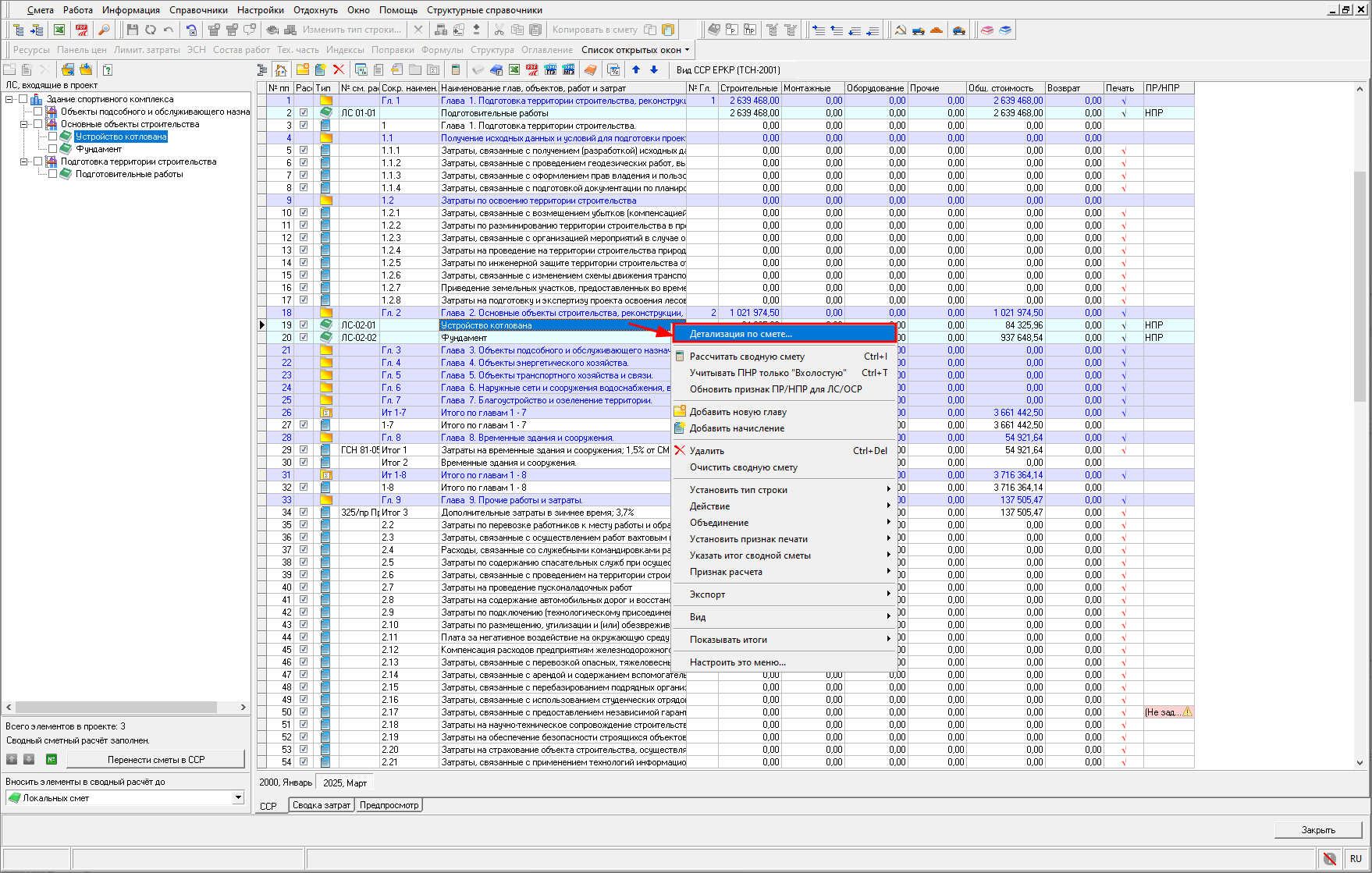Image resolution: width=1372 pixels, height=873 pixels.
Task: Click the blue down arrow icon
Action: pos(654,70)
